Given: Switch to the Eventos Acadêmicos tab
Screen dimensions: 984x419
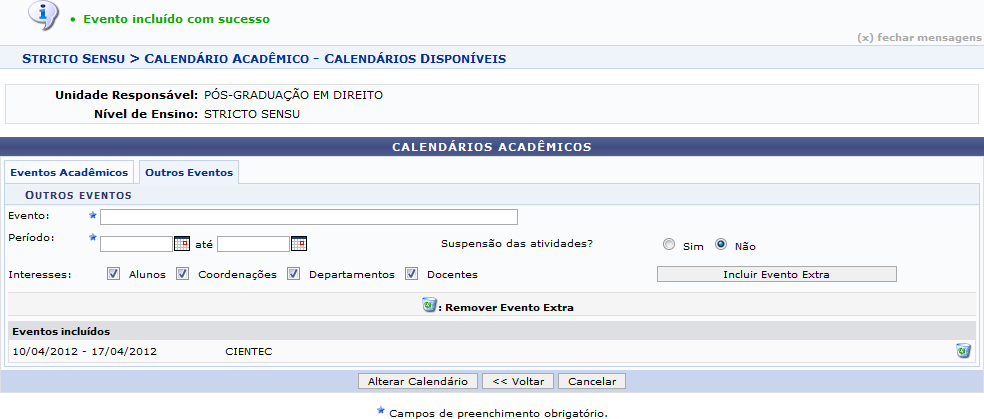Looking at the screenshot, I should pos(70,172).
